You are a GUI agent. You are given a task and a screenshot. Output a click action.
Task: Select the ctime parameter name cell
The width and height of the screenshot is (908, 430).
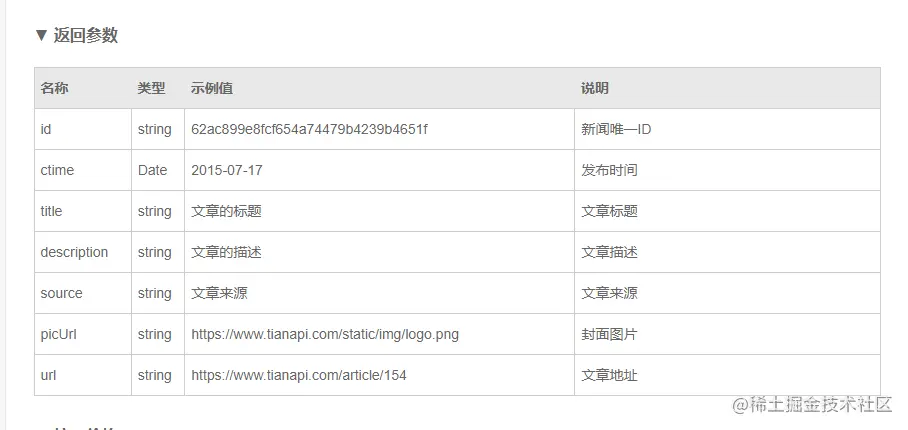click(57, 170)
